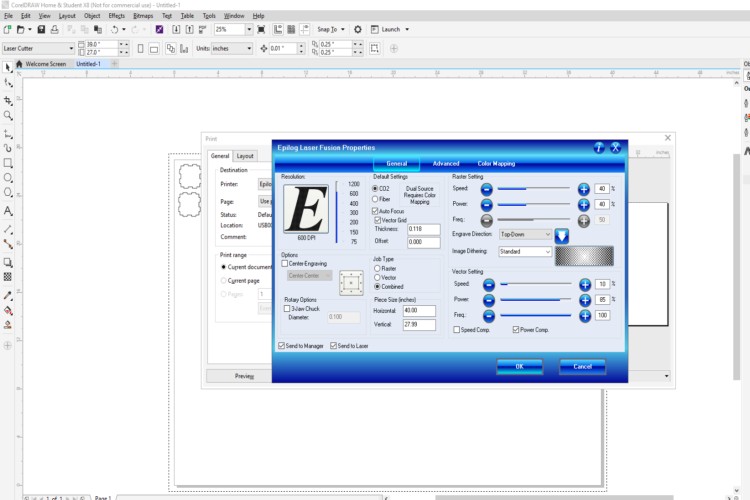Click the Horizontal piece size field
The image size is (750, 500).
419,311
